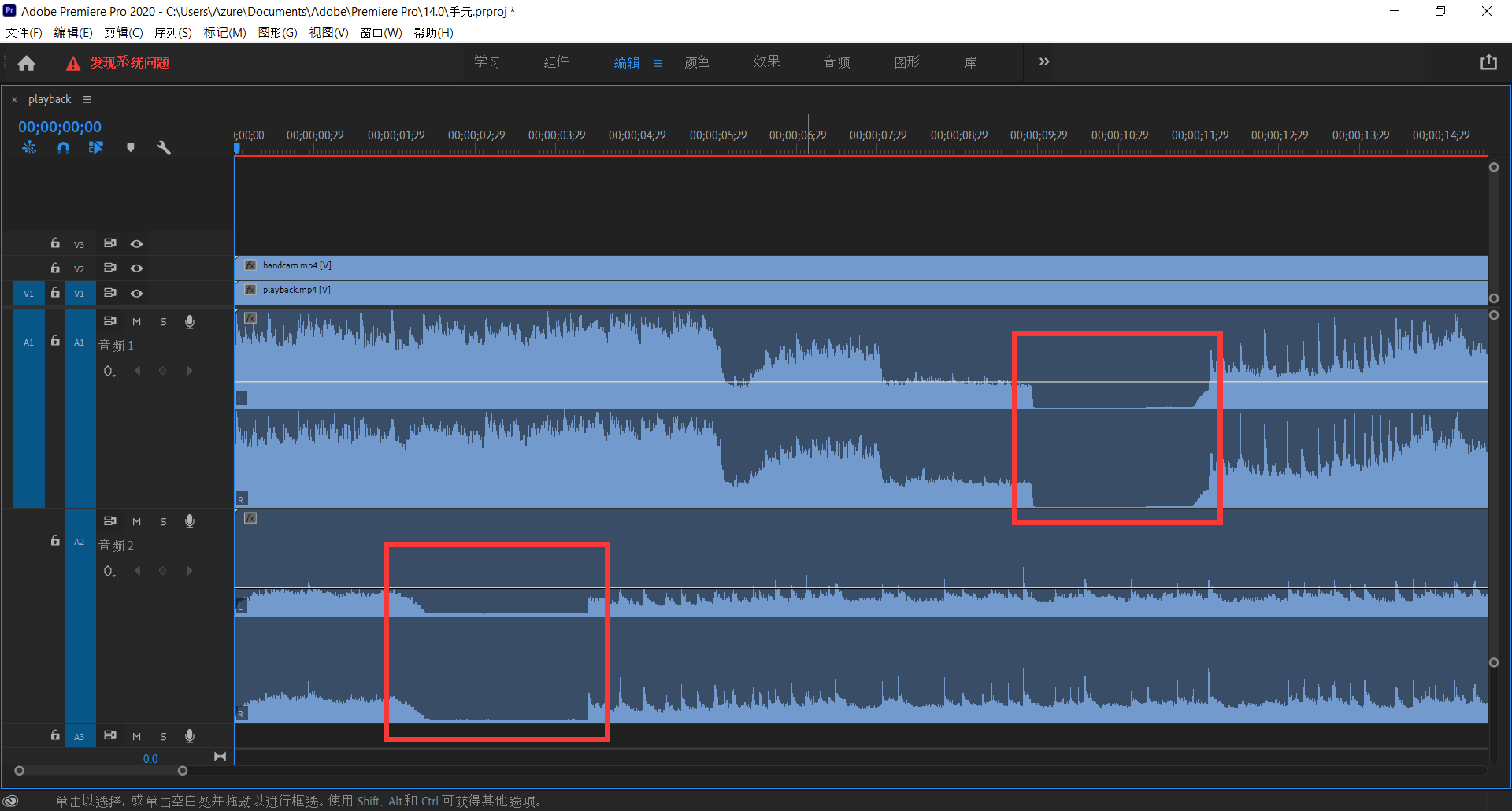This screenshot has width=1512, height=811.
Task: Switch to the 颜色 workspace tab
Action: coord(696,62)
